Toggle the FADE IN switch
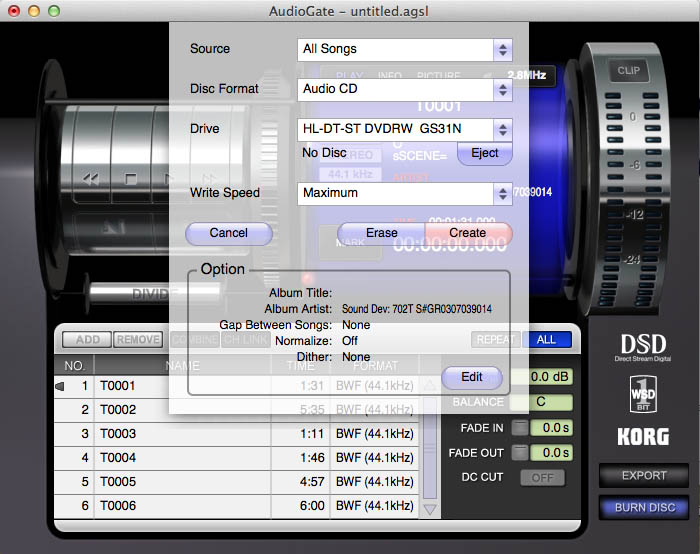Screen dimensions: 700x554 519,428
